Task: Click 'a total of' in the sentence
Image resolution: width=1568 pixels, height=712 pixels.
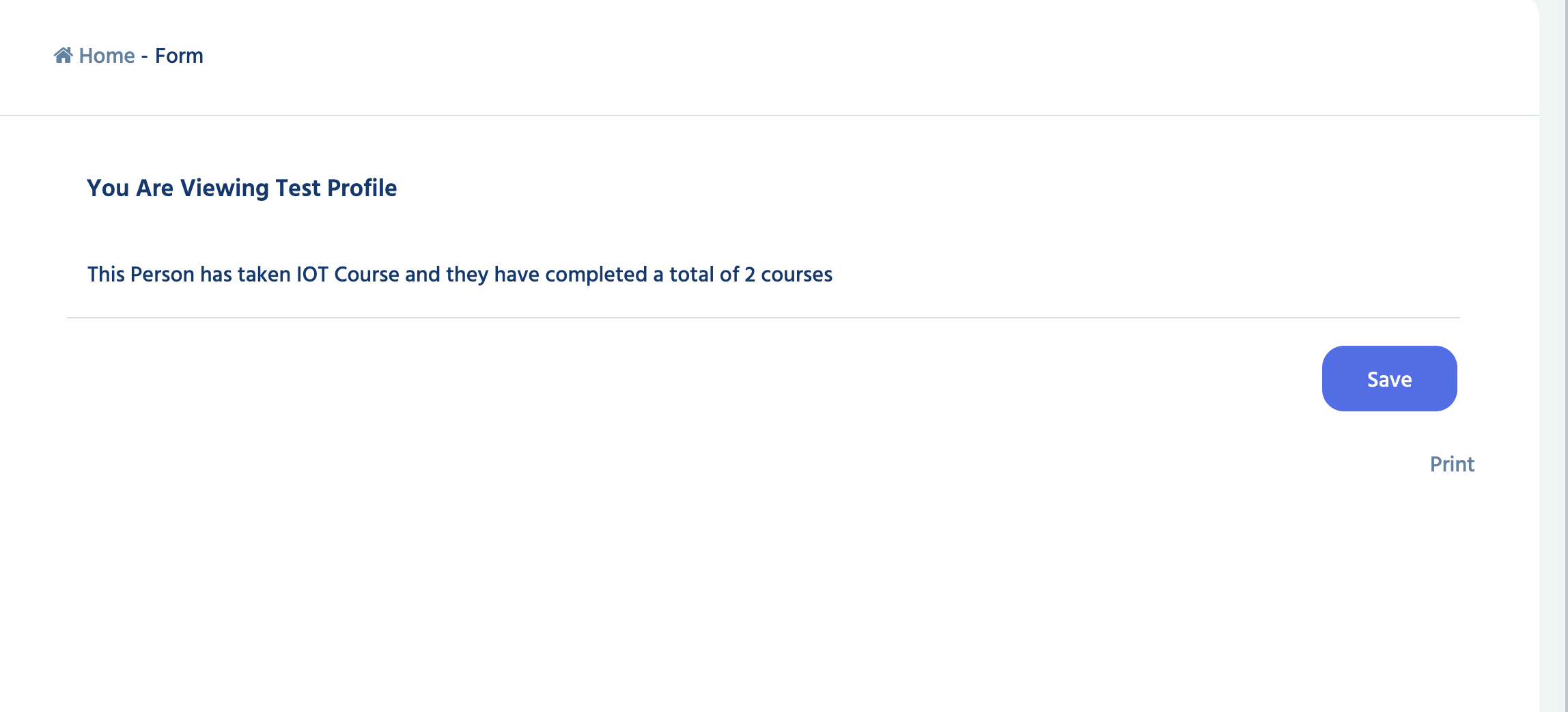Action: (696, 275)
